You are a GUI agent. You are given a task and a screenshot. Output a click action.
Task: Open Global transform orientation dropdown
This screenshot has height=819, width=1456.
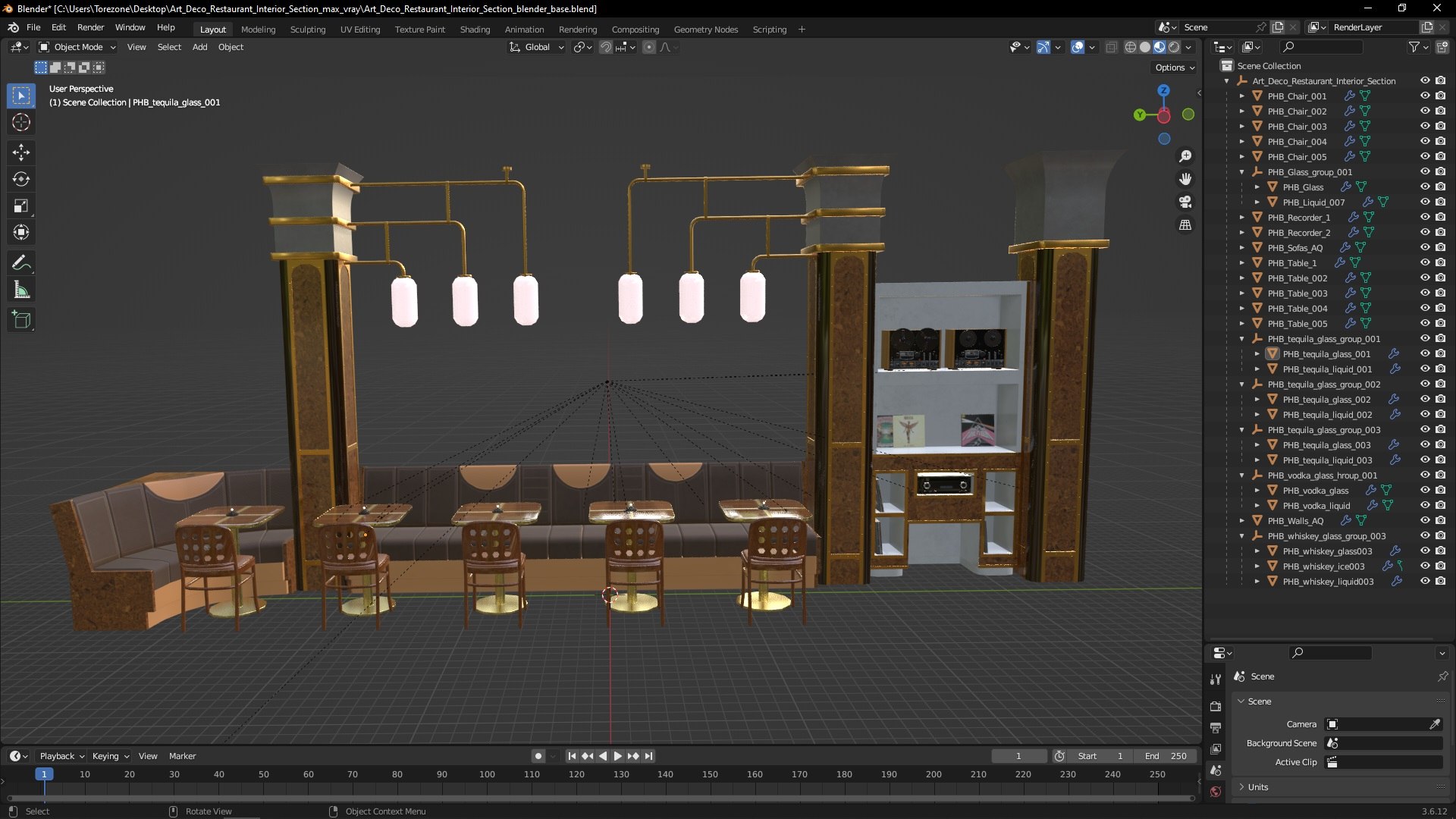click(x=537, y=47)
